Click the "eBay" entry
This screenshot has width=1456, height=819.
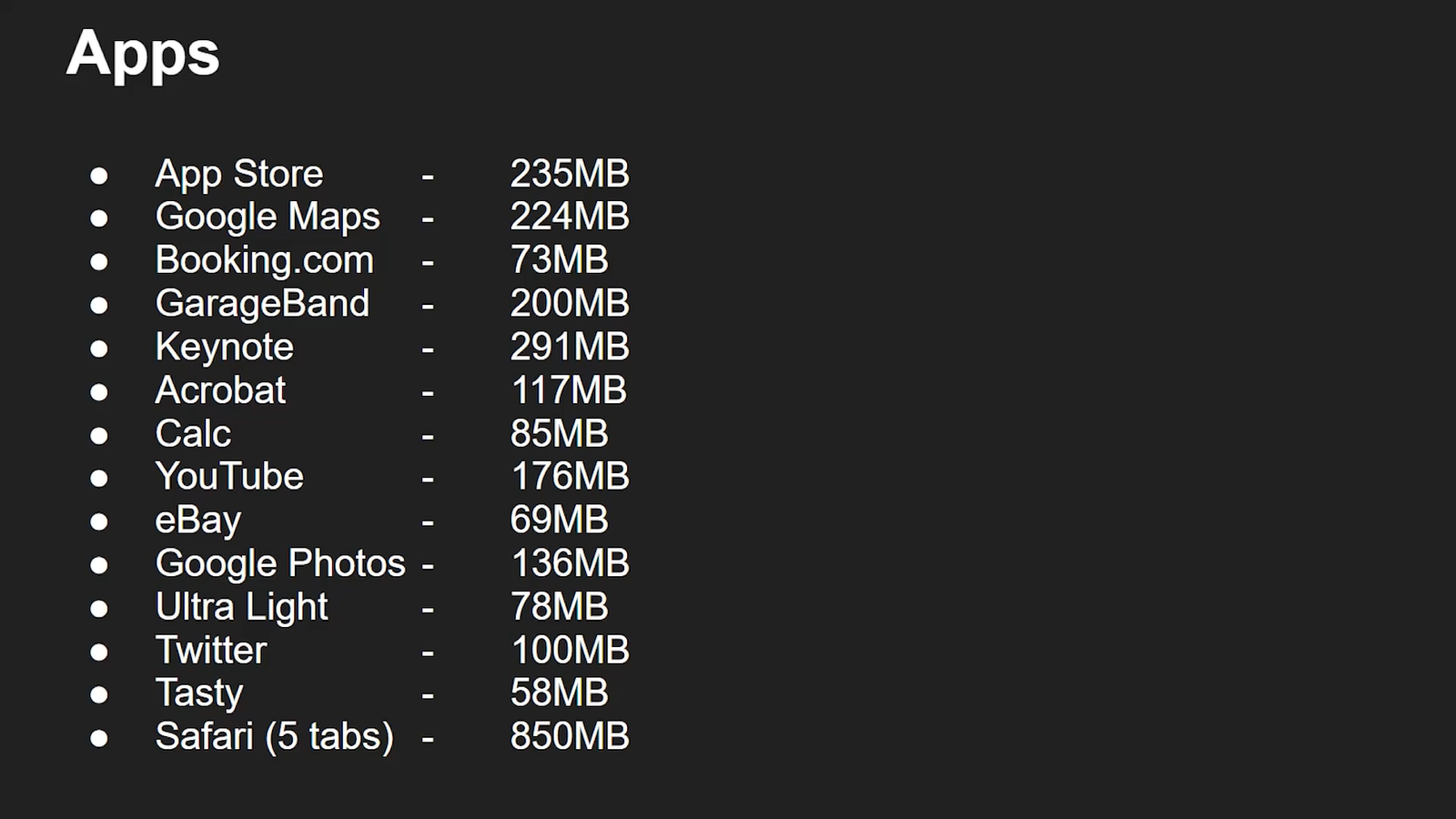pyautogui.click(x=197, y=520)
